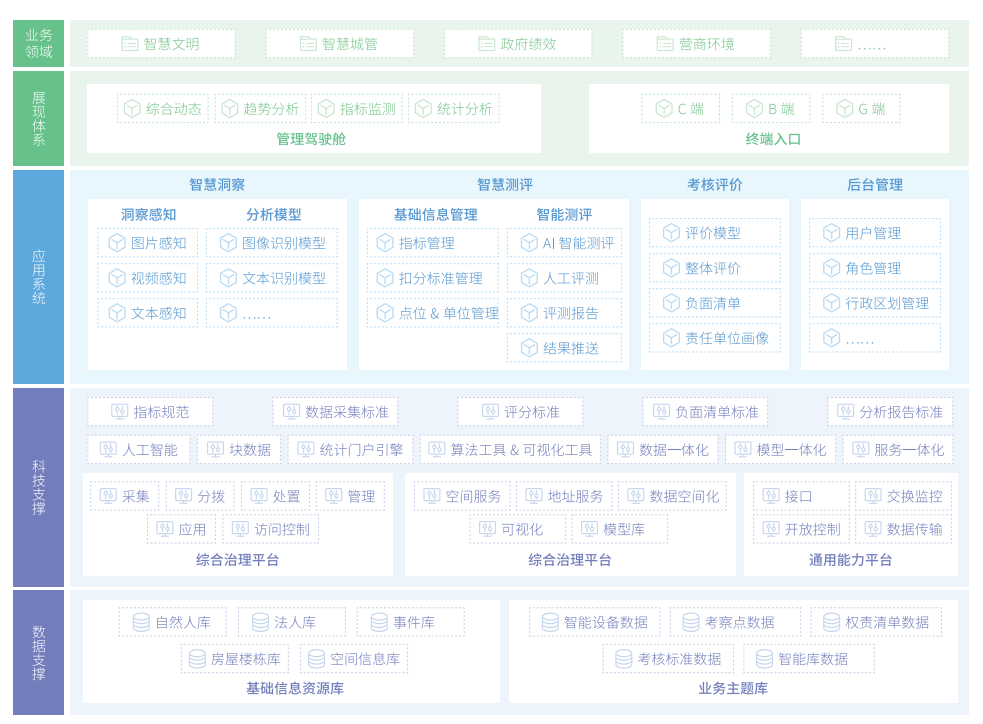
Task: Click the folder icon beside 政府绩效
Action: coord(486,44)
